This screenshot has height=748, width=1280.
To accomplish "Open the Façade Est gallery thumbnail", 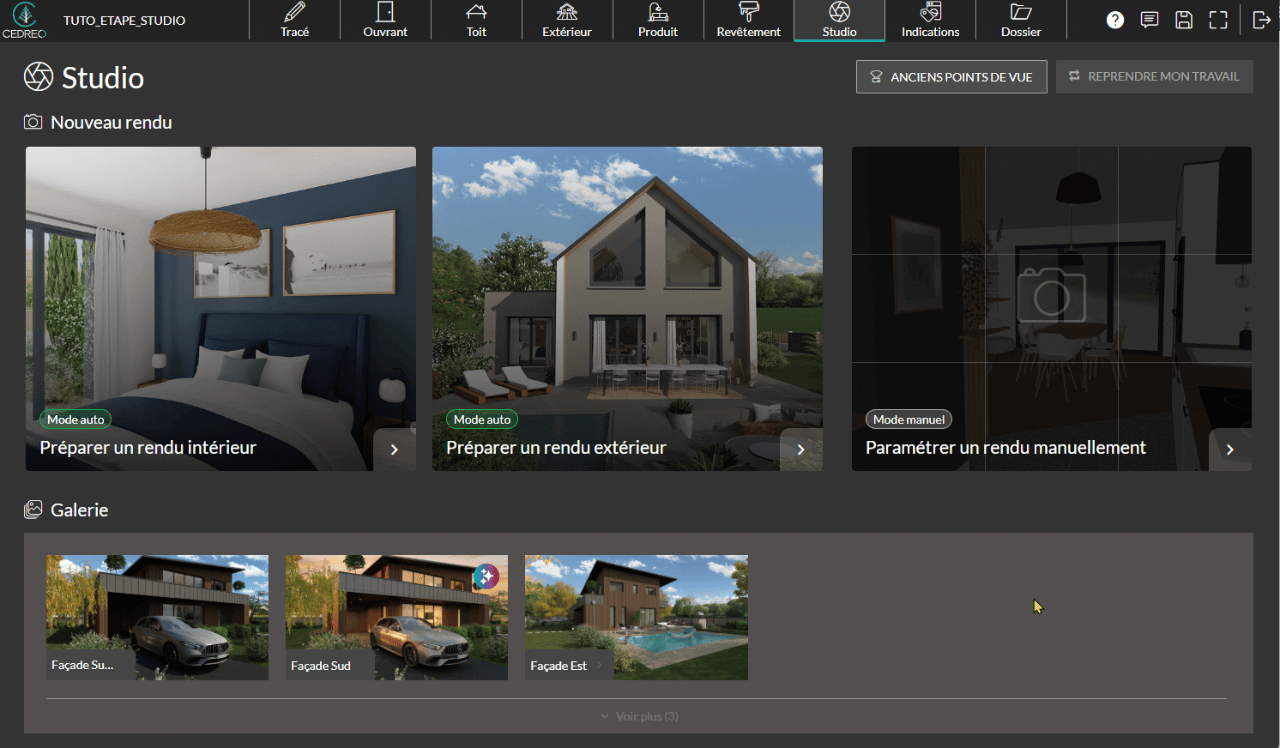I will (636, 617).
